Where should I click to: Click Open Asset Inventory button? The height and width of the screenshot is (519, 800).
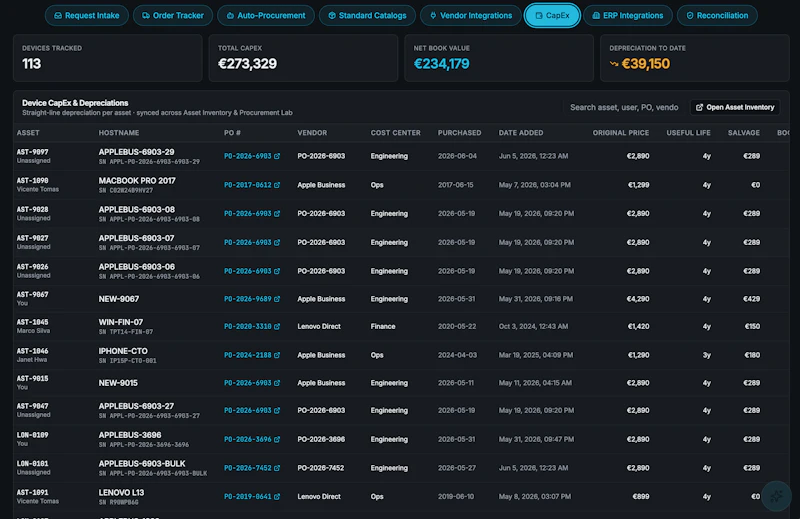(735, 107)
